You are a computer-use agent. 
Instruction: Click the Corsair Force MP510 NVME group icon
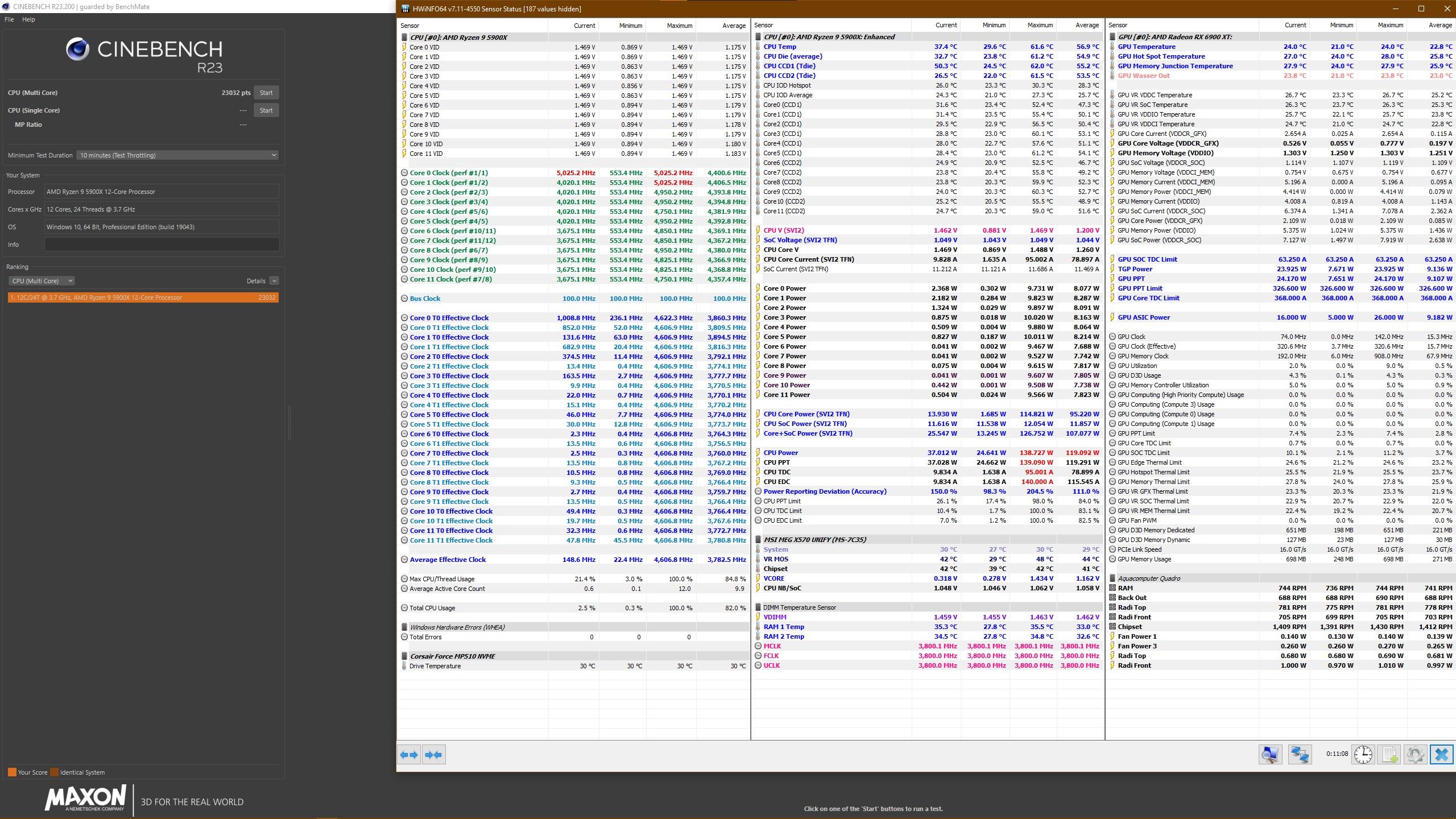click(404, 656)
